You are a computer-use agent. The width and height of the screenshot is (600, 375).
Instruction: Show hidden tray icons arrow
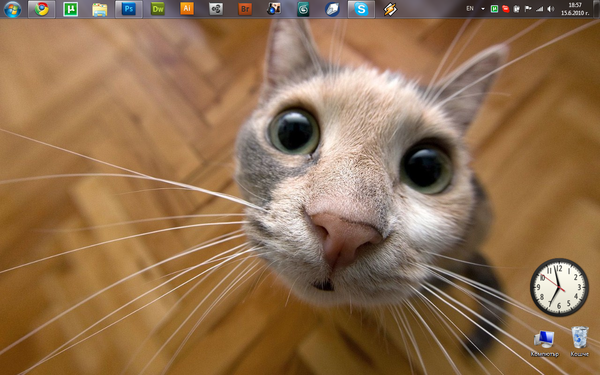click(x=483, y=9)
